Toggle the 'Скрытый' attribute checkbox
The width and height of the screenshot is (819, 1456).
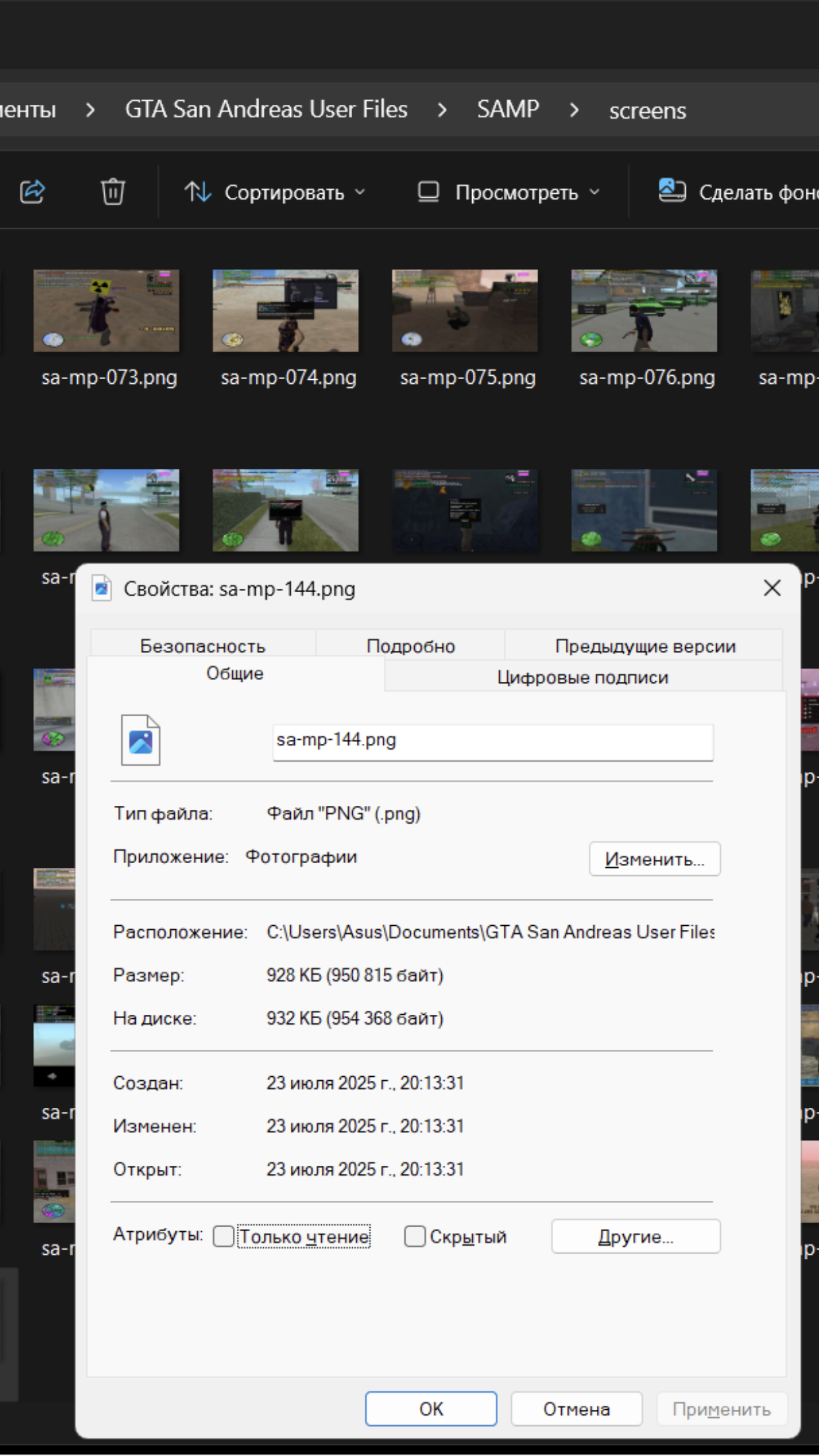(x=415, y=1236)
